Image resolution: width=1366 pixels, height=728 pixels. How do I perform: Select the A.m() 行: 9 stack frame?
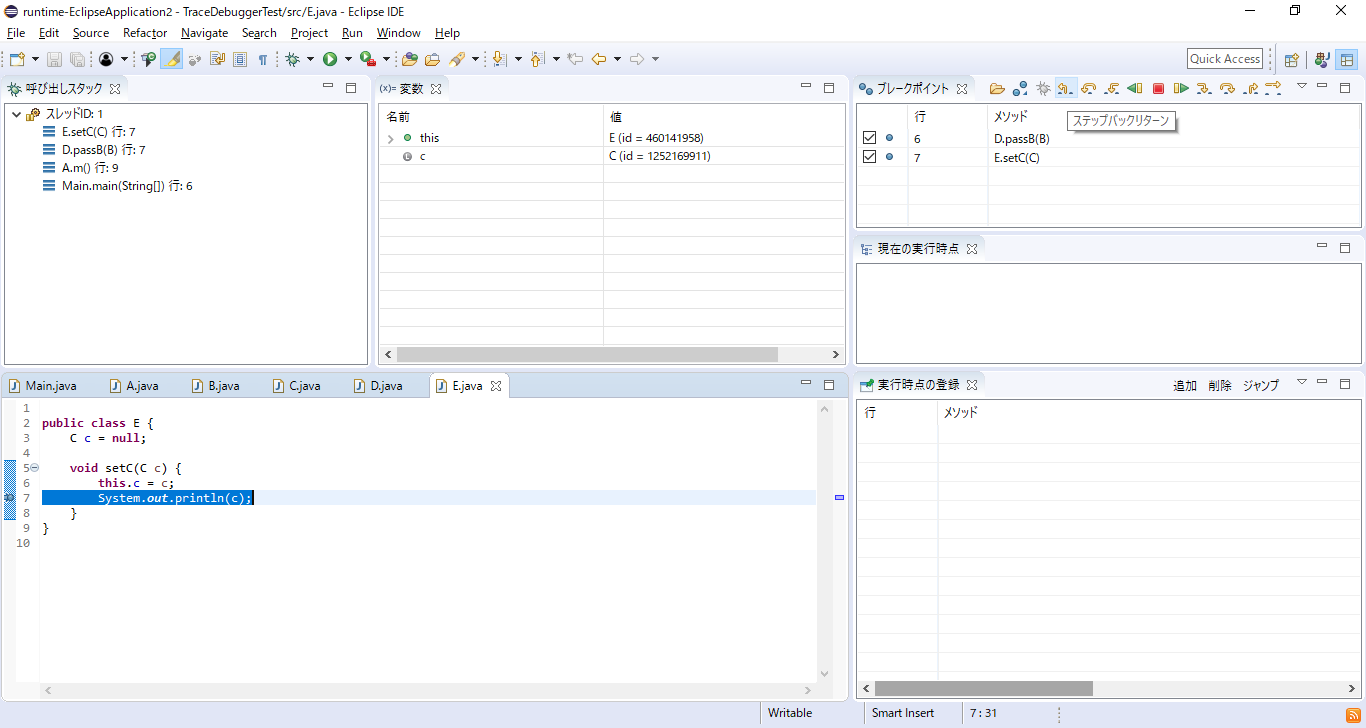point(80,168)
